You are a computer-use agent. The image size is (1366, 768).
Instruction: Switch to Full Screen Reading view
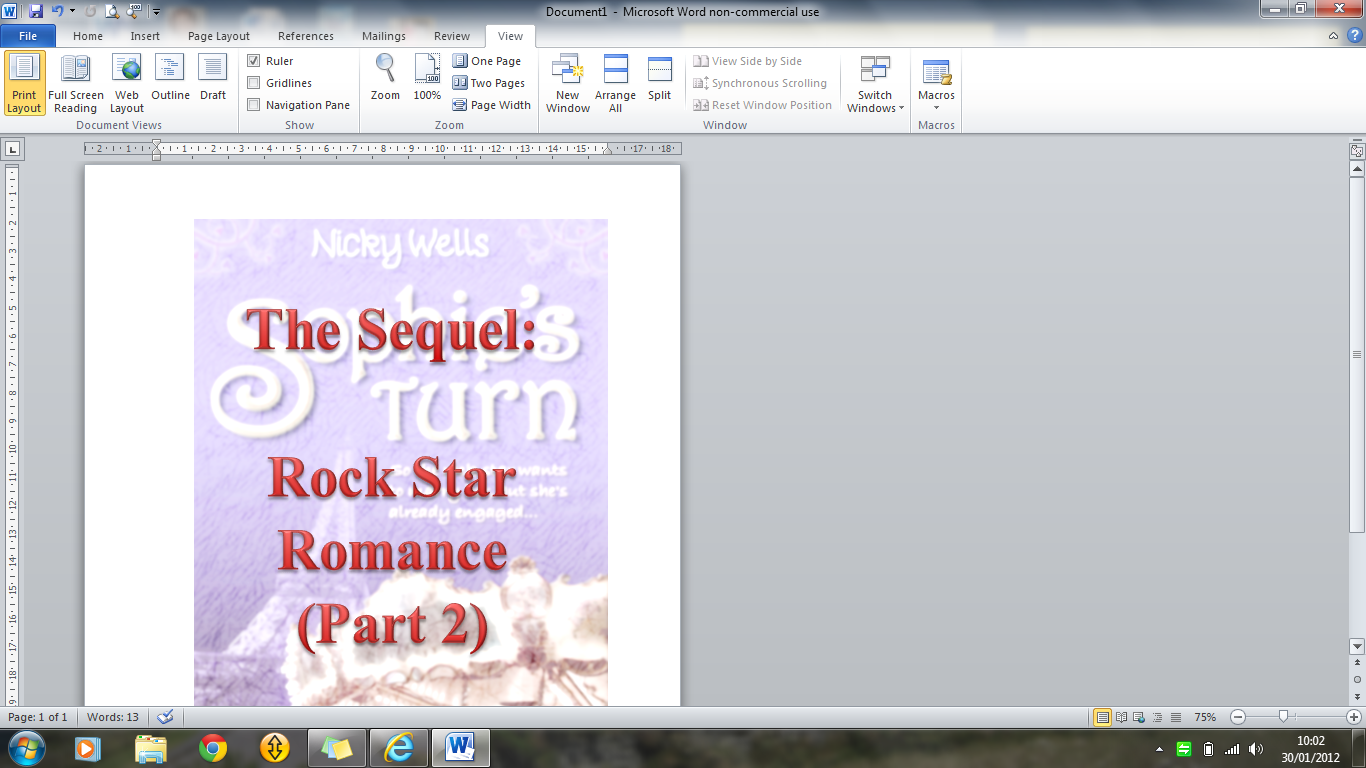[x=76, y=83]
